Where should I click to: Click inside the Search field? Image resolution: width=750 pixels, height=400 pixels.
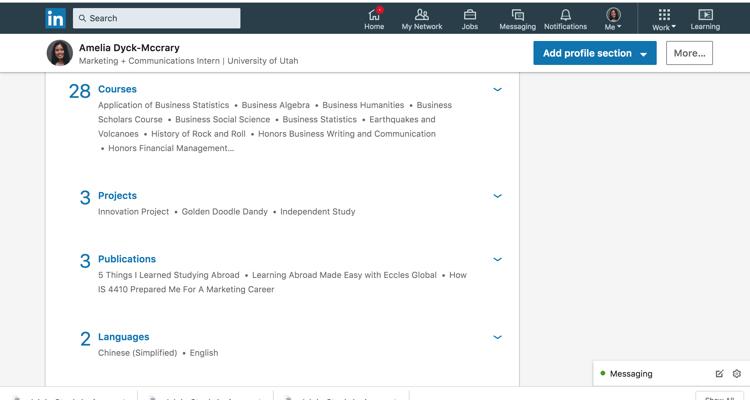[160, 18]
